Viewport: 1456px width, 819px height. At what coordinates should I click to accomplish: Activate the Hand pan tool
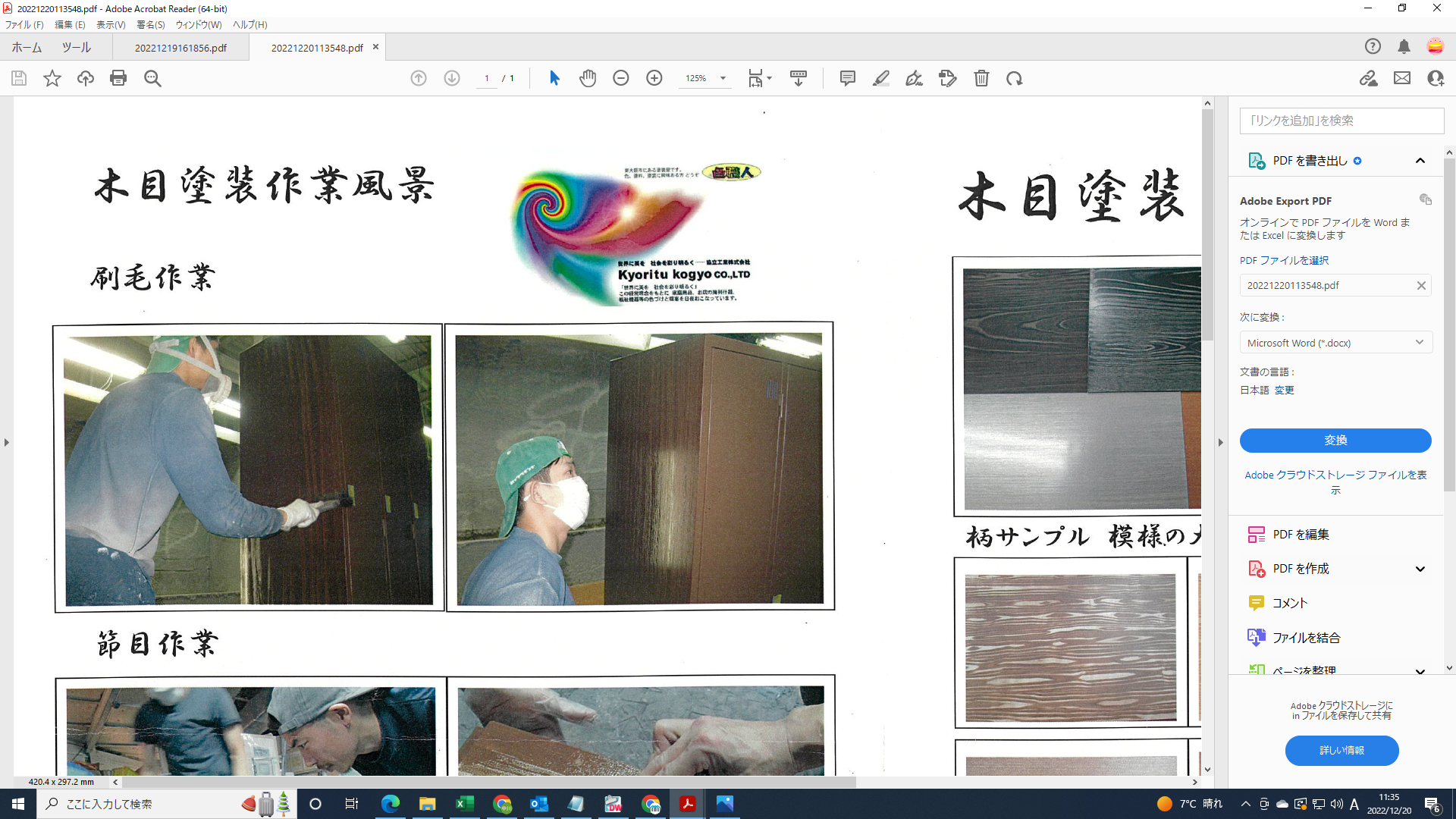[x=588, y=78]
